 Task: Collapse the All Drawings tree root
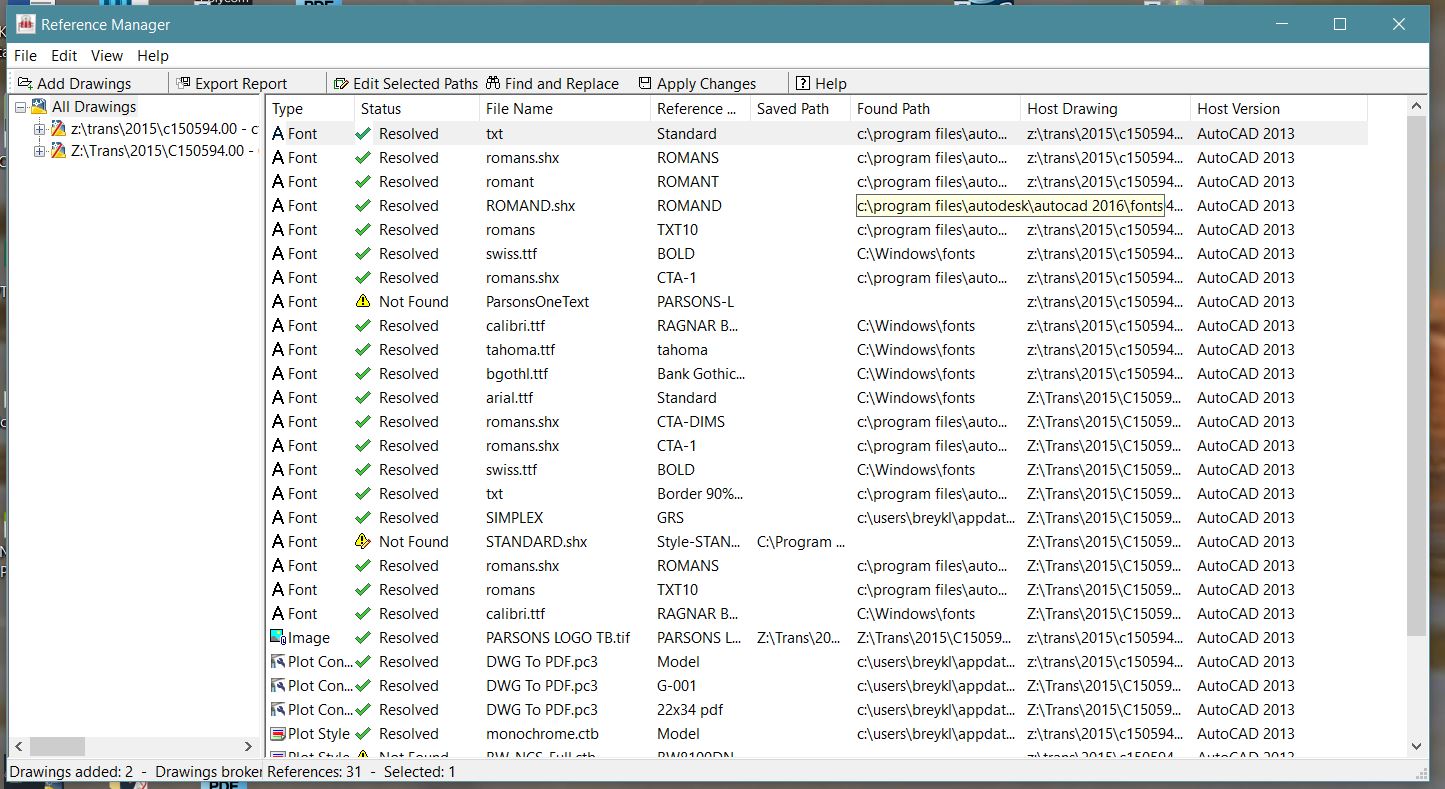tap(19, 106)
